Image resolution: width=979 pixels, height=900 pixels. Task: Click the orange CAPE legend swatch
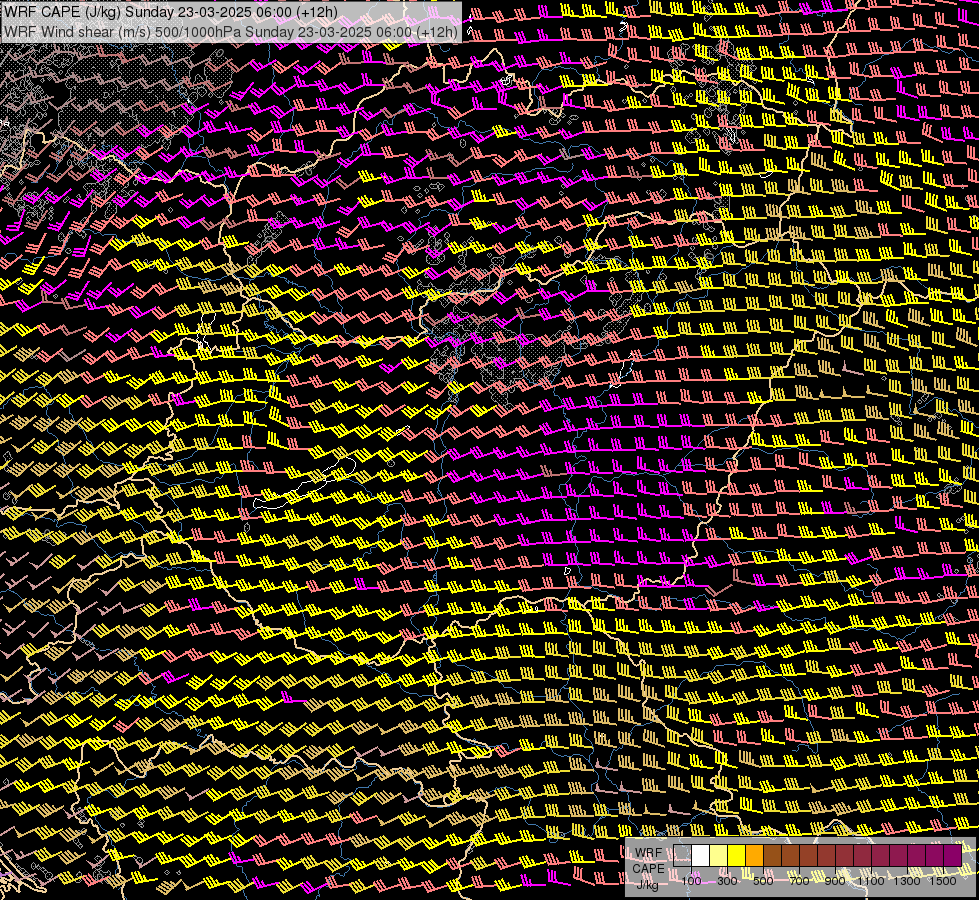coord(754,856)
